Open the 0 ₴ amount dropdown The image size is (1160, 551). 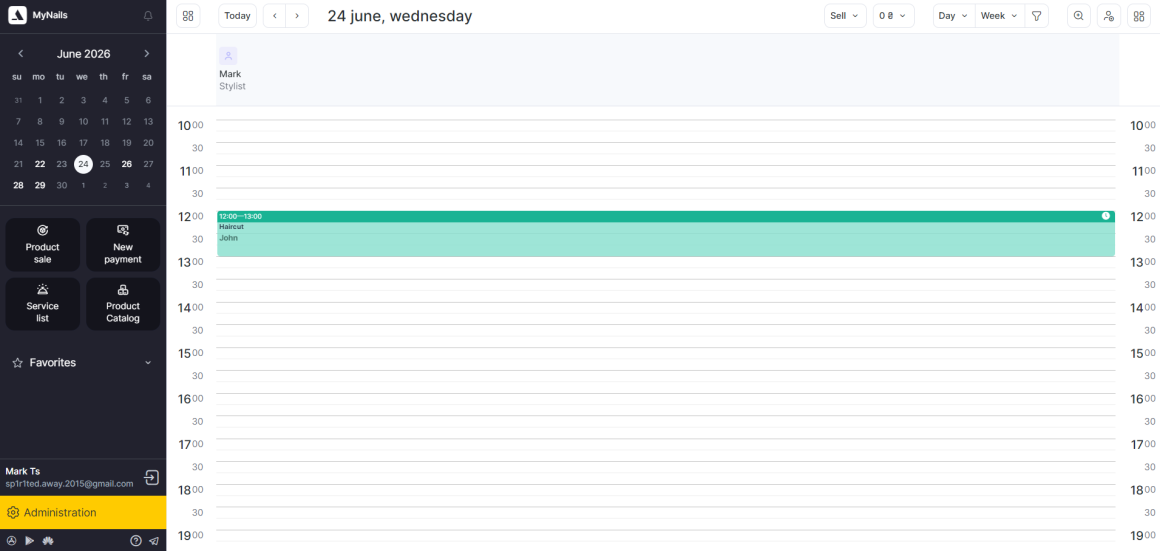tap(894, 16)
